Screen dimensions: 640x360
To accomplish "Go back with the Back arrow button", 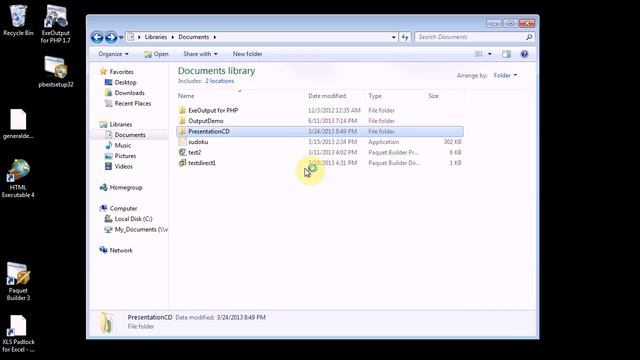I will click(x=97, y=37).
